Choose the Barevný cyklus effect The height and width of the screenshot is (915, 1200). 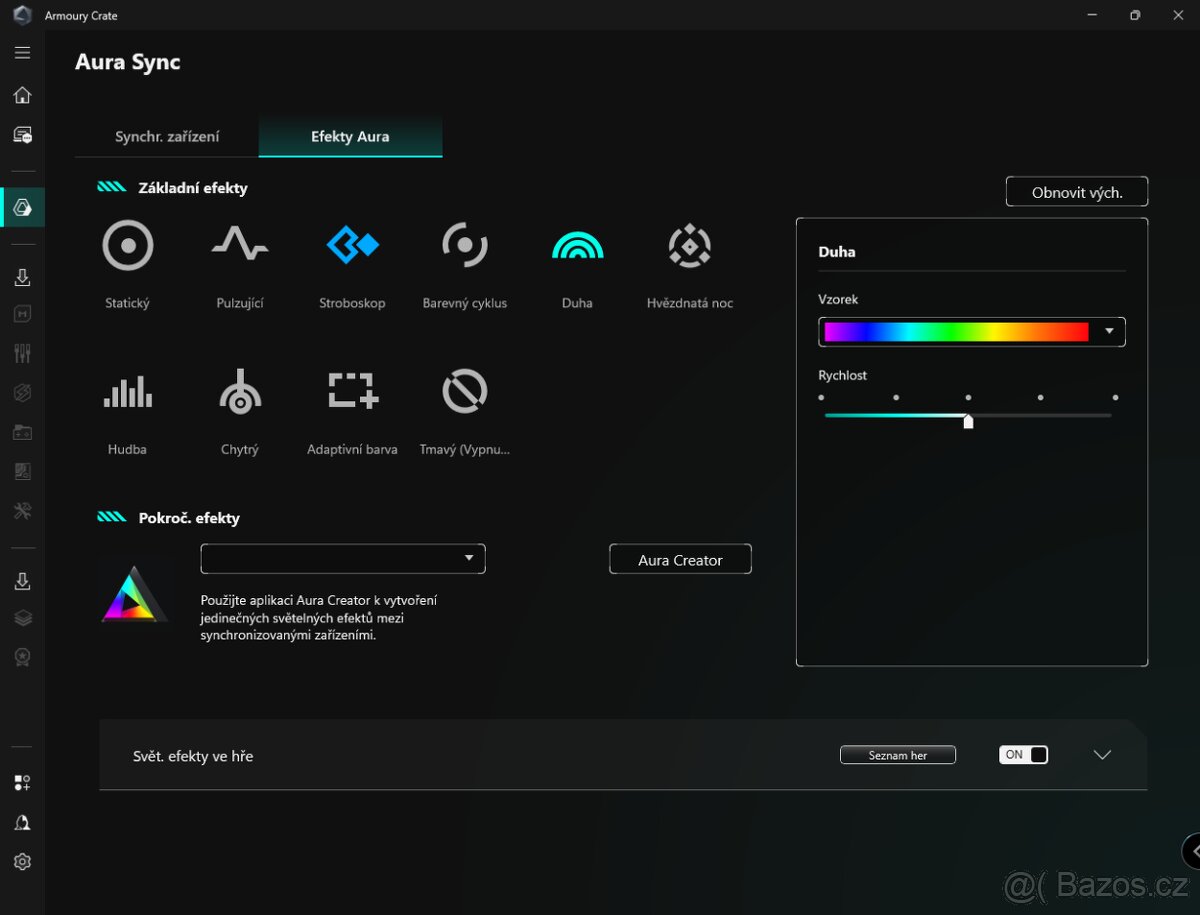(x=464, y=245)
